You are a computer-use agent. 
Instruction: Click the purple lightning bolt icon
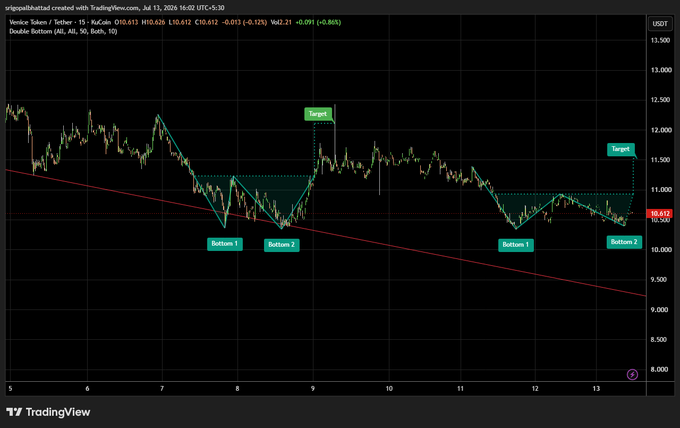point(632,374)
